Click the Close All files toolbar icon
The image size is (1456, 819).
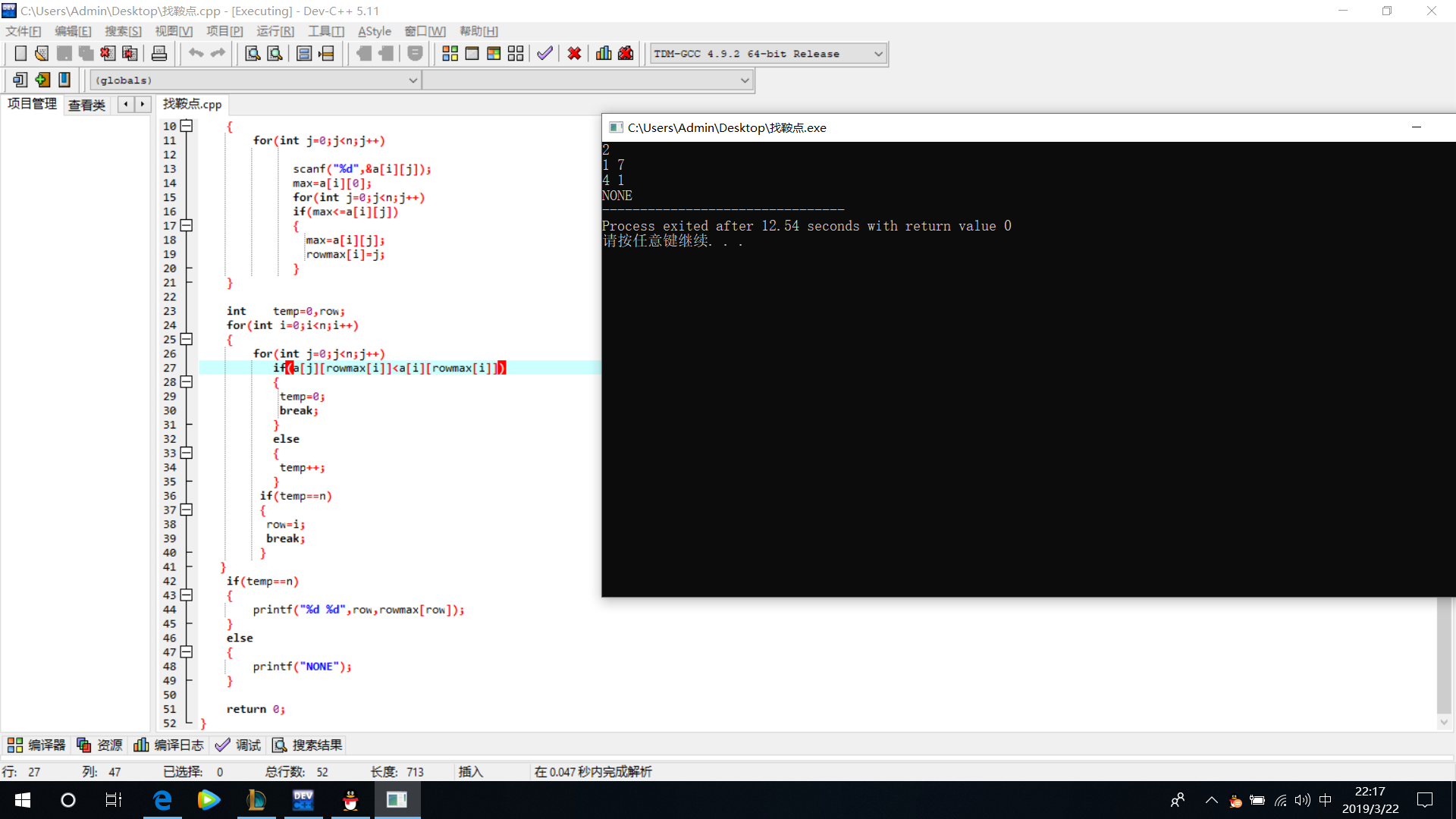130,54
